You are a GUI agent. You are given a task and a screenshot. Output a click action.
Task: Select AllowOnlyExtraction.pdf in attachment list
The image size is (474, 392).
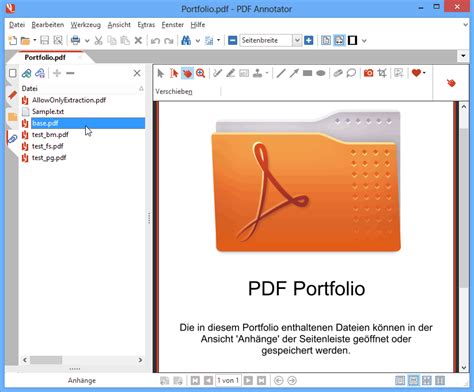coord(69,100)
